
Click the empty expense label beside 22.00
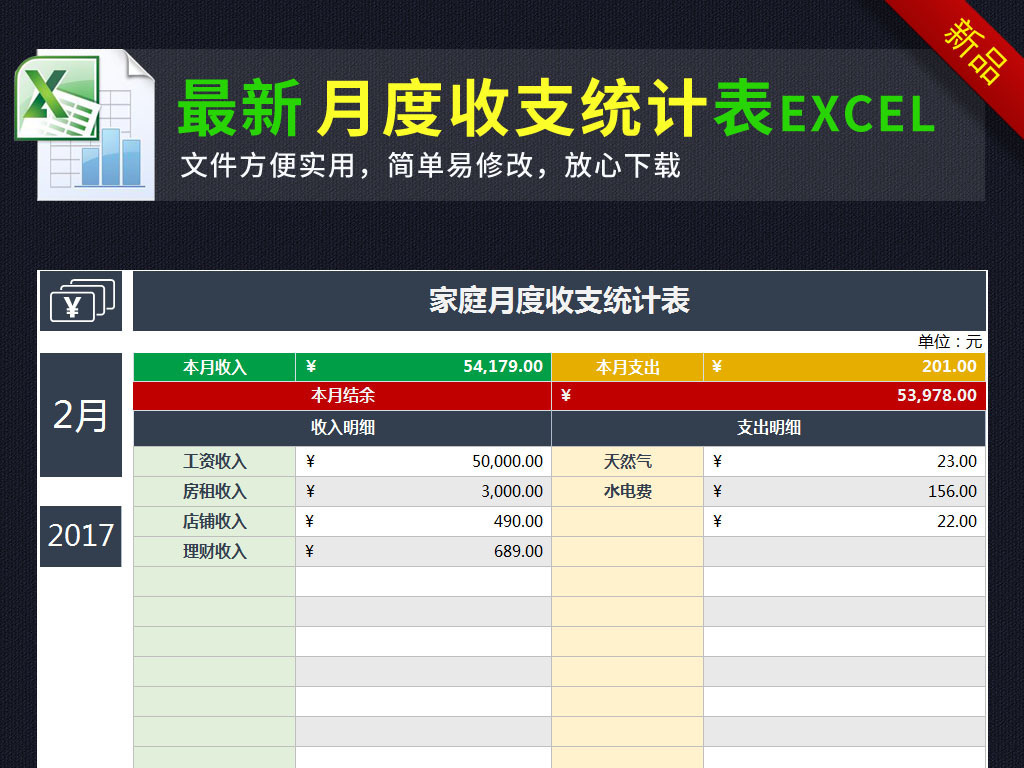pos(627,522)
